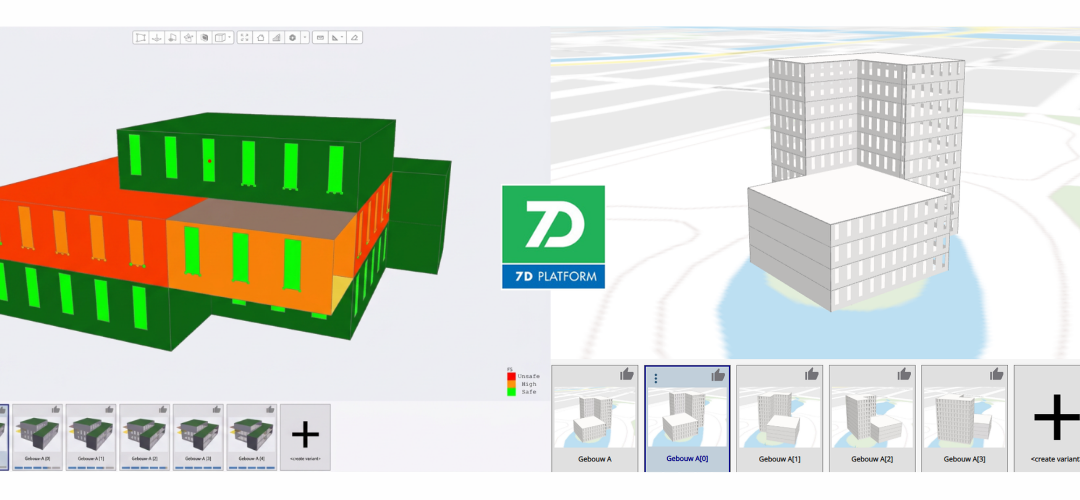Toggle thumbs-up on highlighted Gebouw A[0] card
This screenshot has width=1080, height=500.
[718, 375]
